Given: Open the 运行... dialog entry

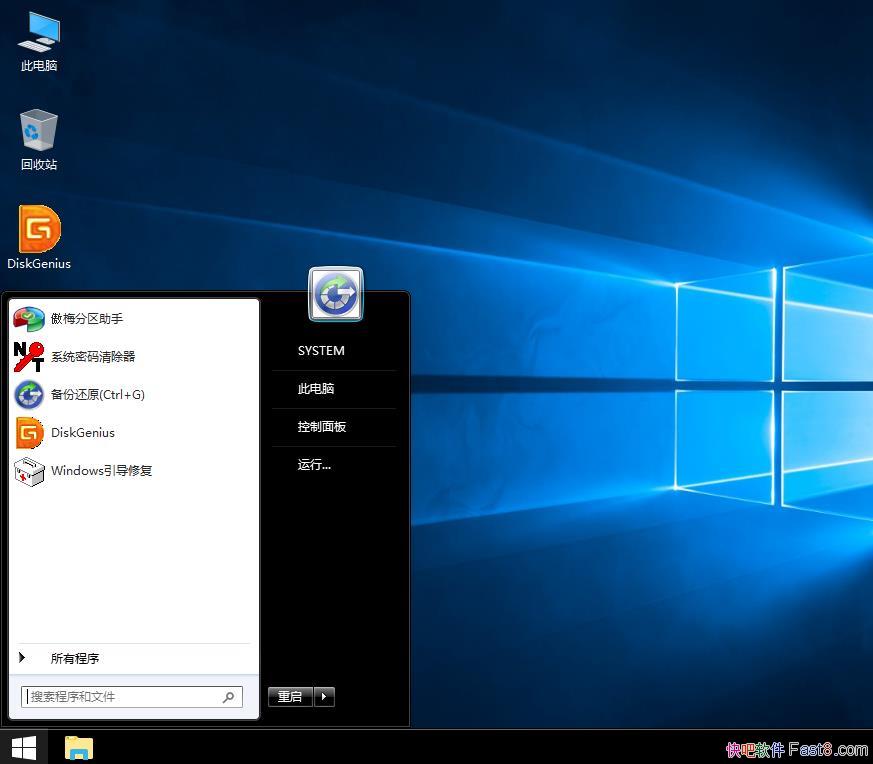Looking at the screenshot, I should click(x=313, y=464).
